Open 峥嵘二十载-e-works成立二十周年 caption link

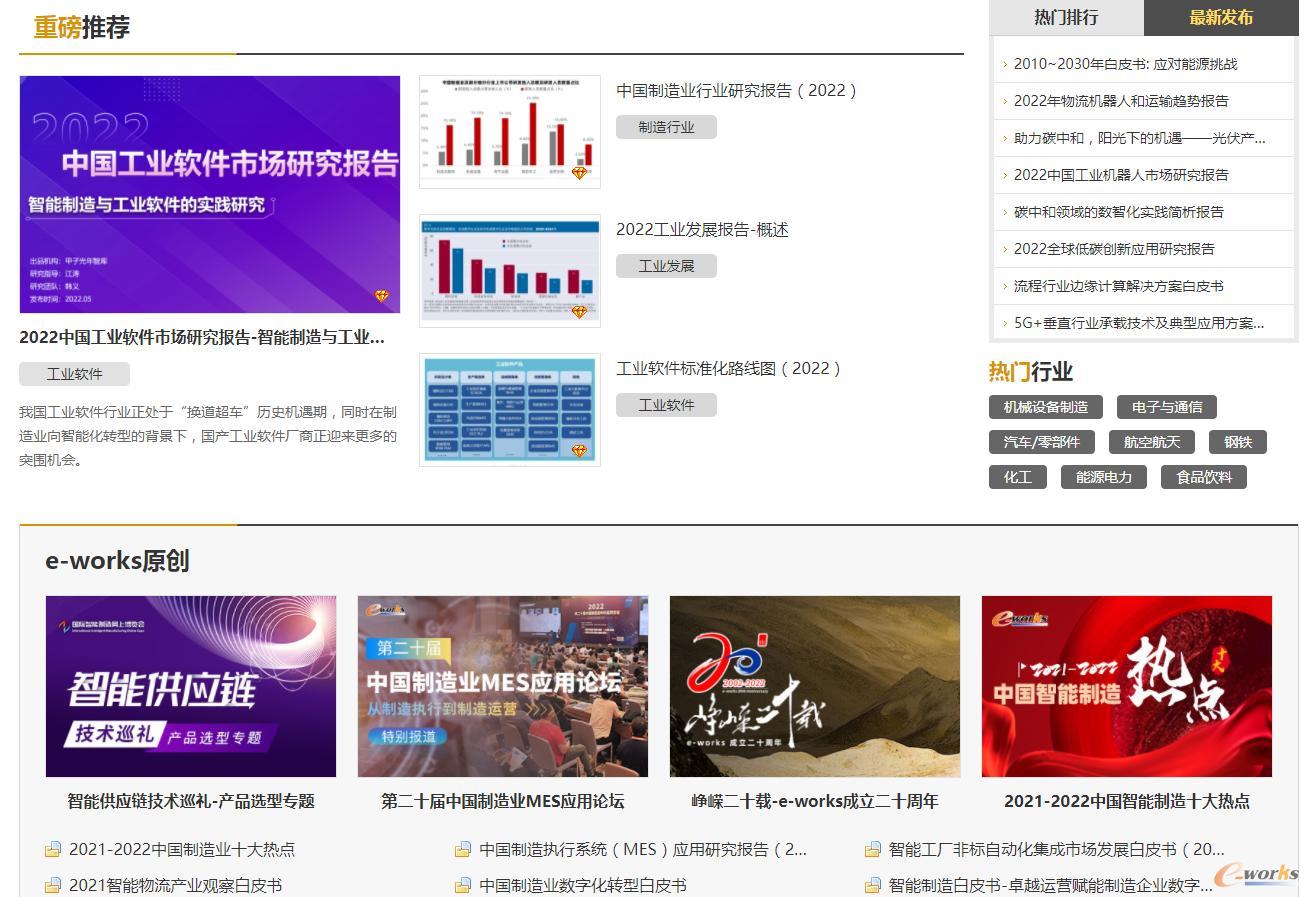(x=815, y=802)
